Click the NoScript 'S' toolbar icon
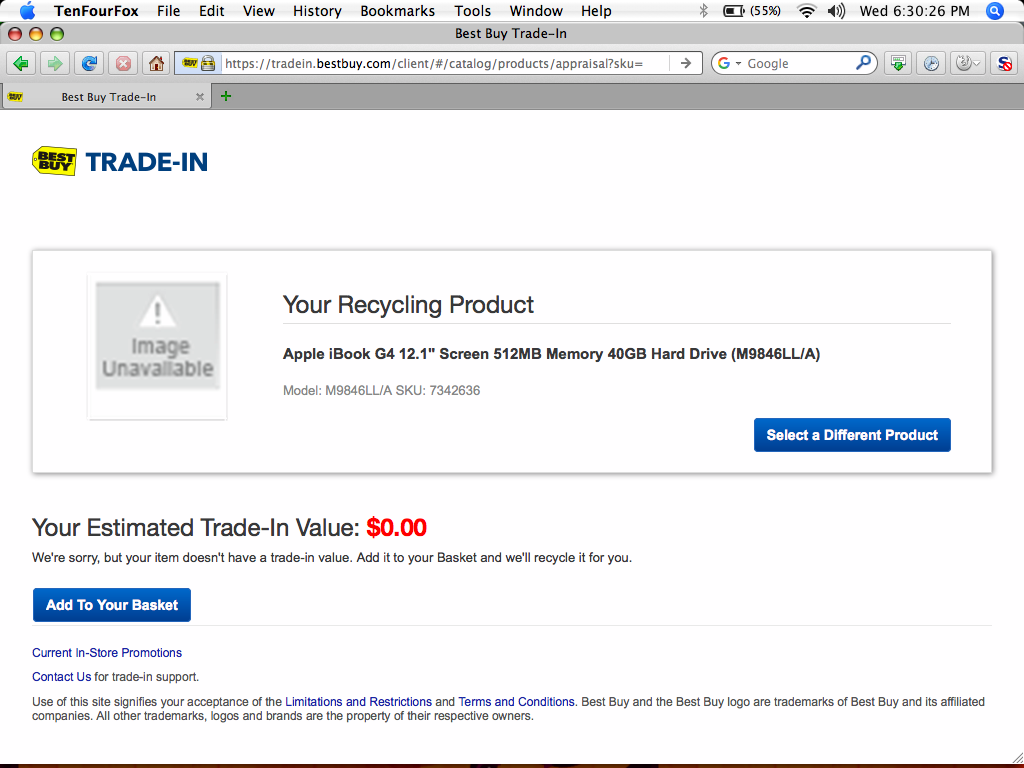This screenshot has height=768, width=1024. click(x=1004, y=63)
